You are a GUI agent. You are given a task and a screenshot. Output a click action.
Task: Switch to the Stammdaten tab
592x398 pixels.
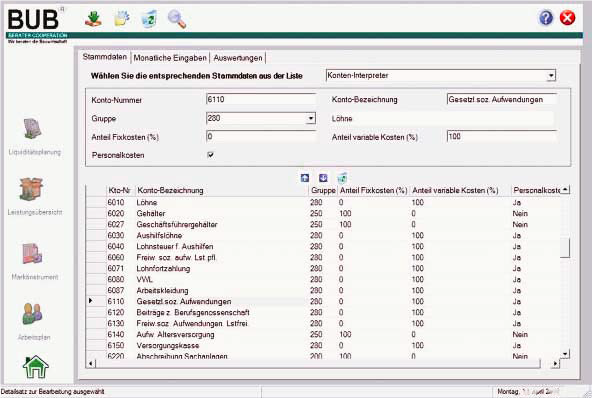(105, 57)
